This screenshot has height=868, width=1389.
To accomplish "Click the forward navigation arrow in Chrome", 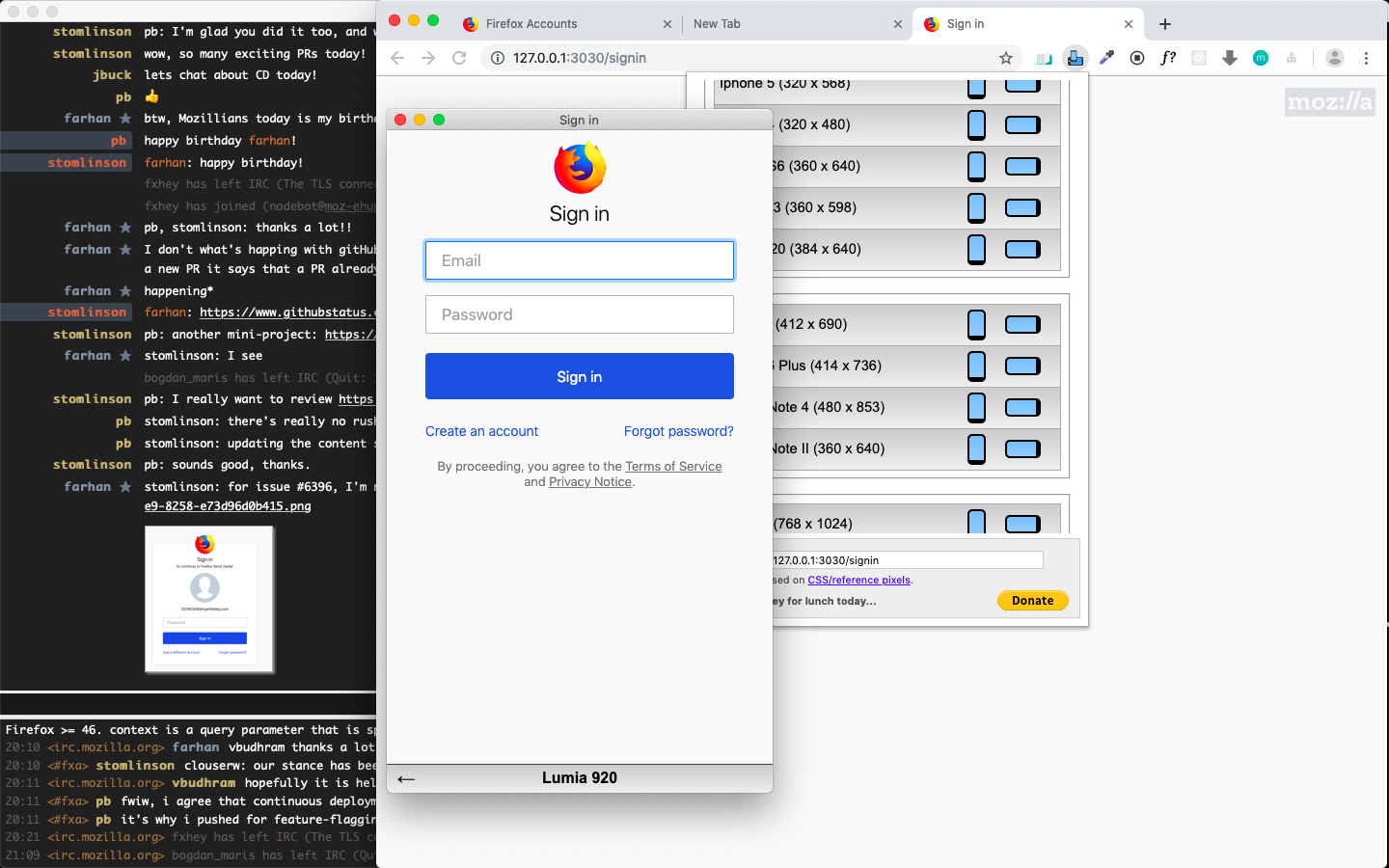I will [x=428, y=58].
